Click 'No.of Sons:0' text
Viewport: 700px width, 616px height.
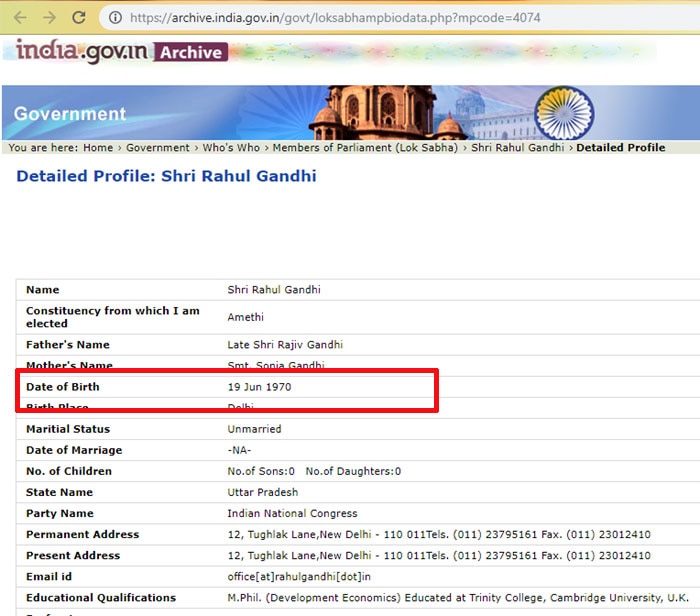(x=261, y=471)
